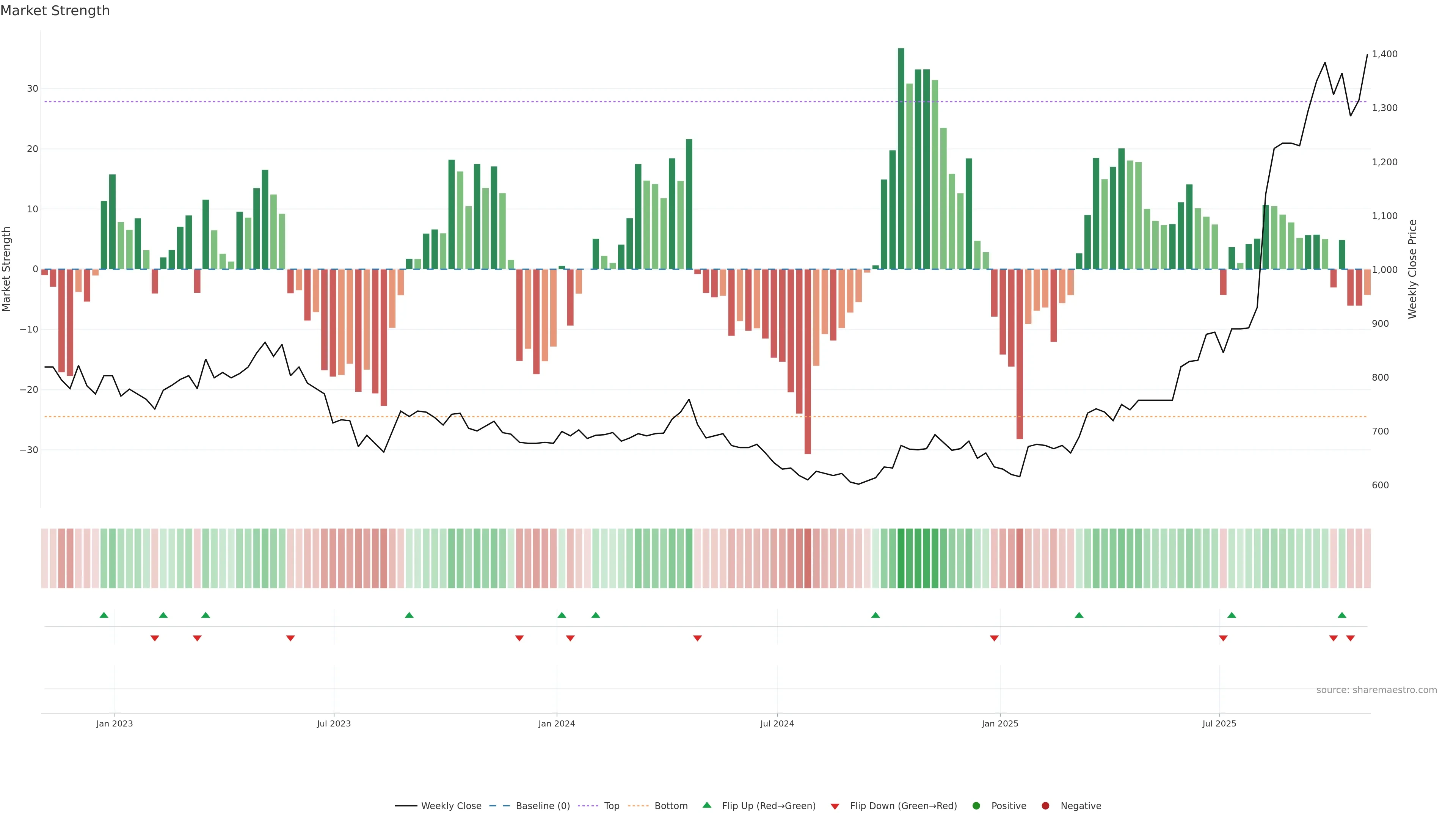The image size is (1456, 819).
Task: Click the tallest green strength bar
Action: [x=901, y=158]
